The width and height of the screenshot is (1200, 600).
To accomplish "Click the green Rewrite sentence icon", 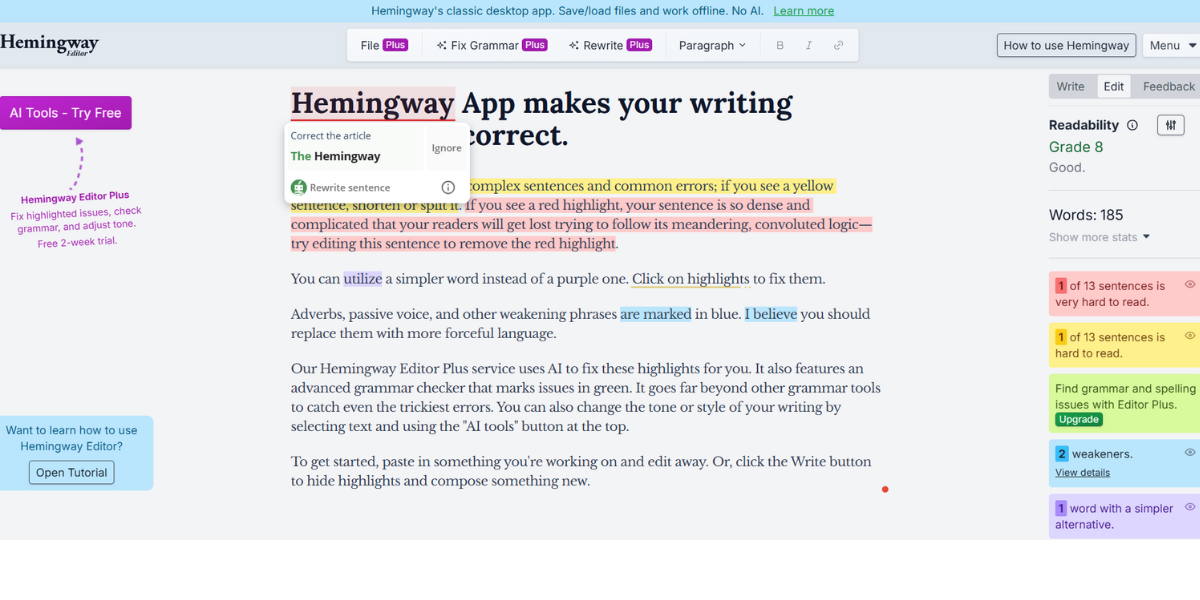I will (x=298, y=187).
